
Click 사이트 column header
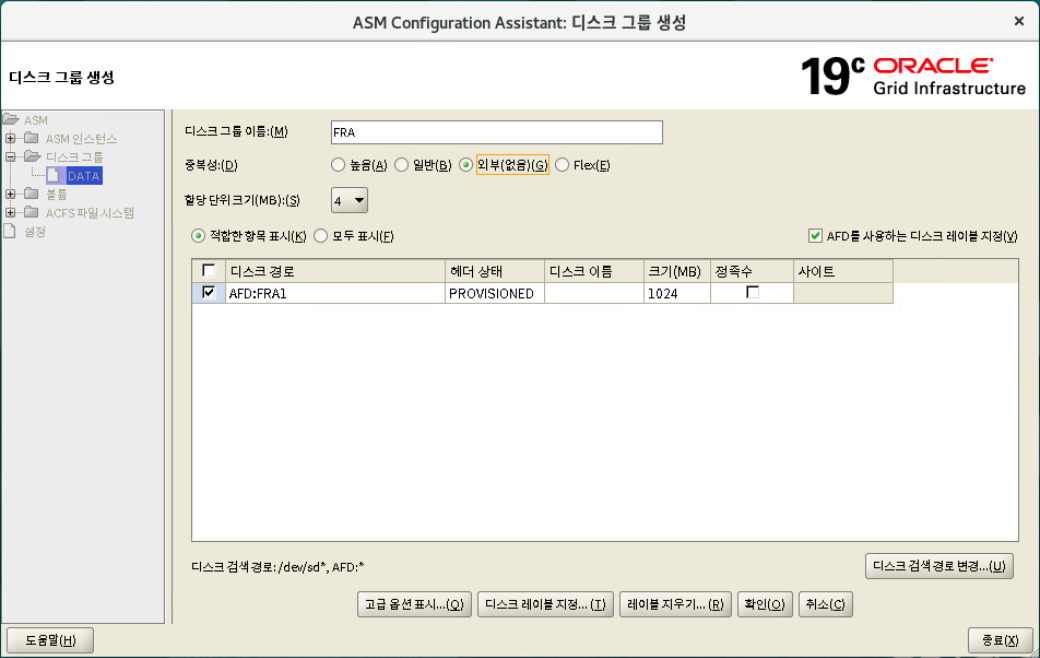[x=844, y=271]
